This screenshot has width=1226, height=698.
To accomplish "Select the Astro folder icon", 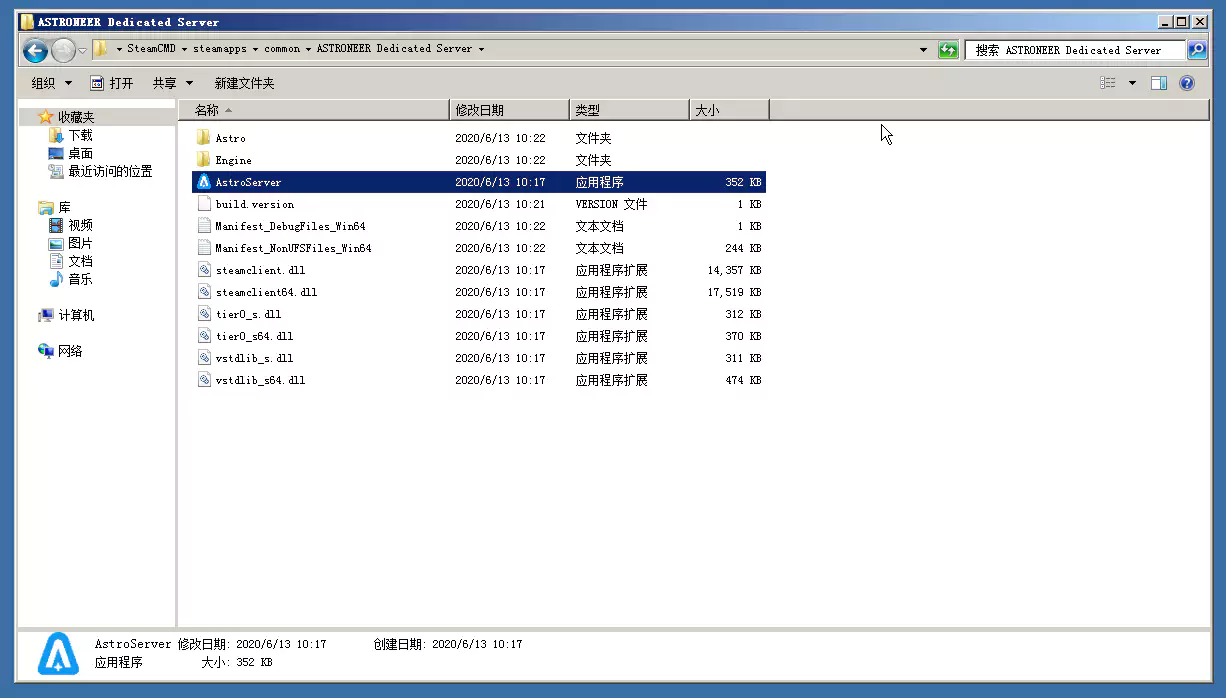I will [204, 138].
